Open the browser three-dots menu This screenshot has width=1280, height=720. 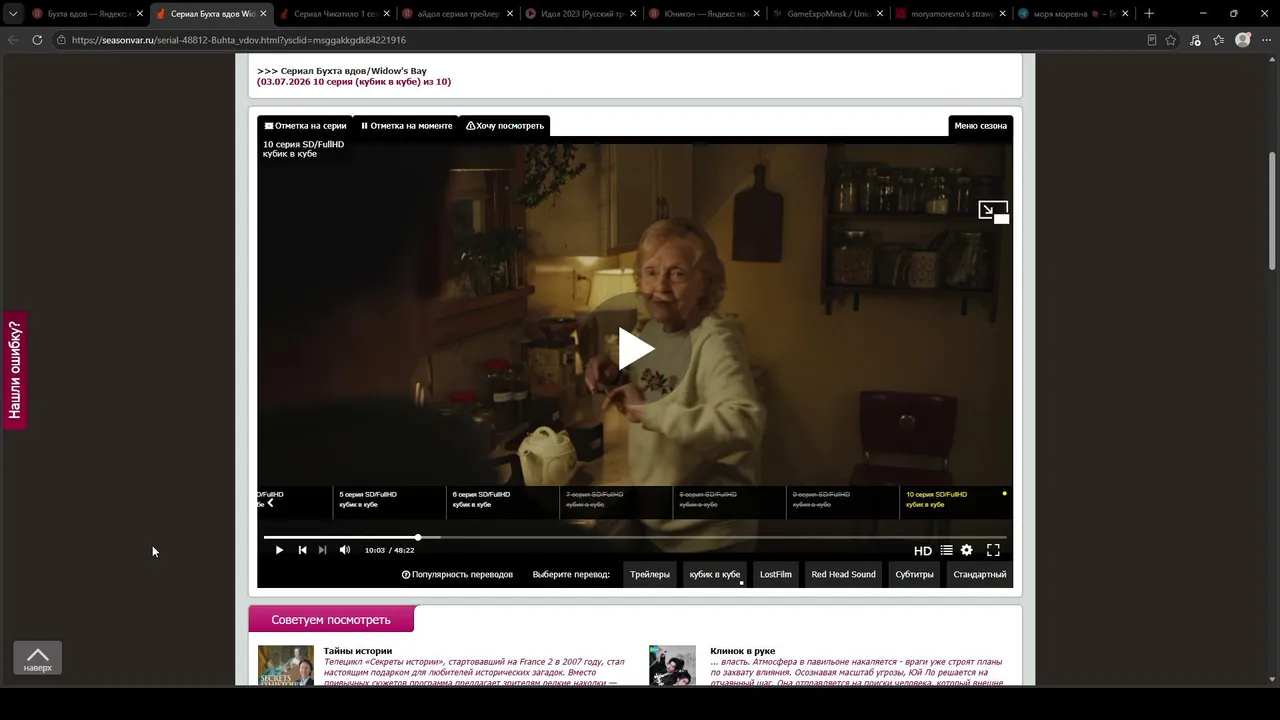tap(1266, 40)
